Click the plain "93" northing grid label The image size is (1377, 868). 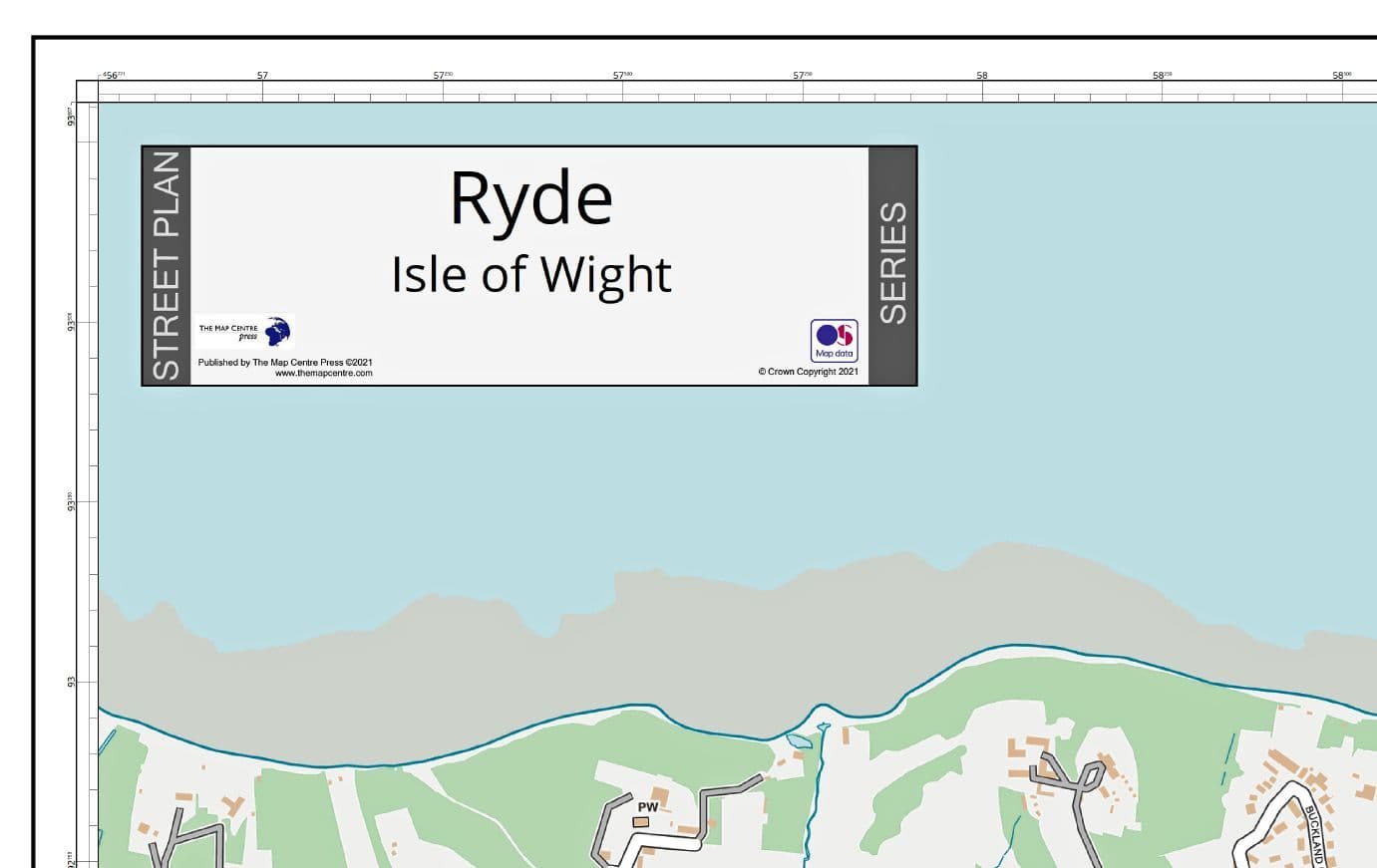71,682
